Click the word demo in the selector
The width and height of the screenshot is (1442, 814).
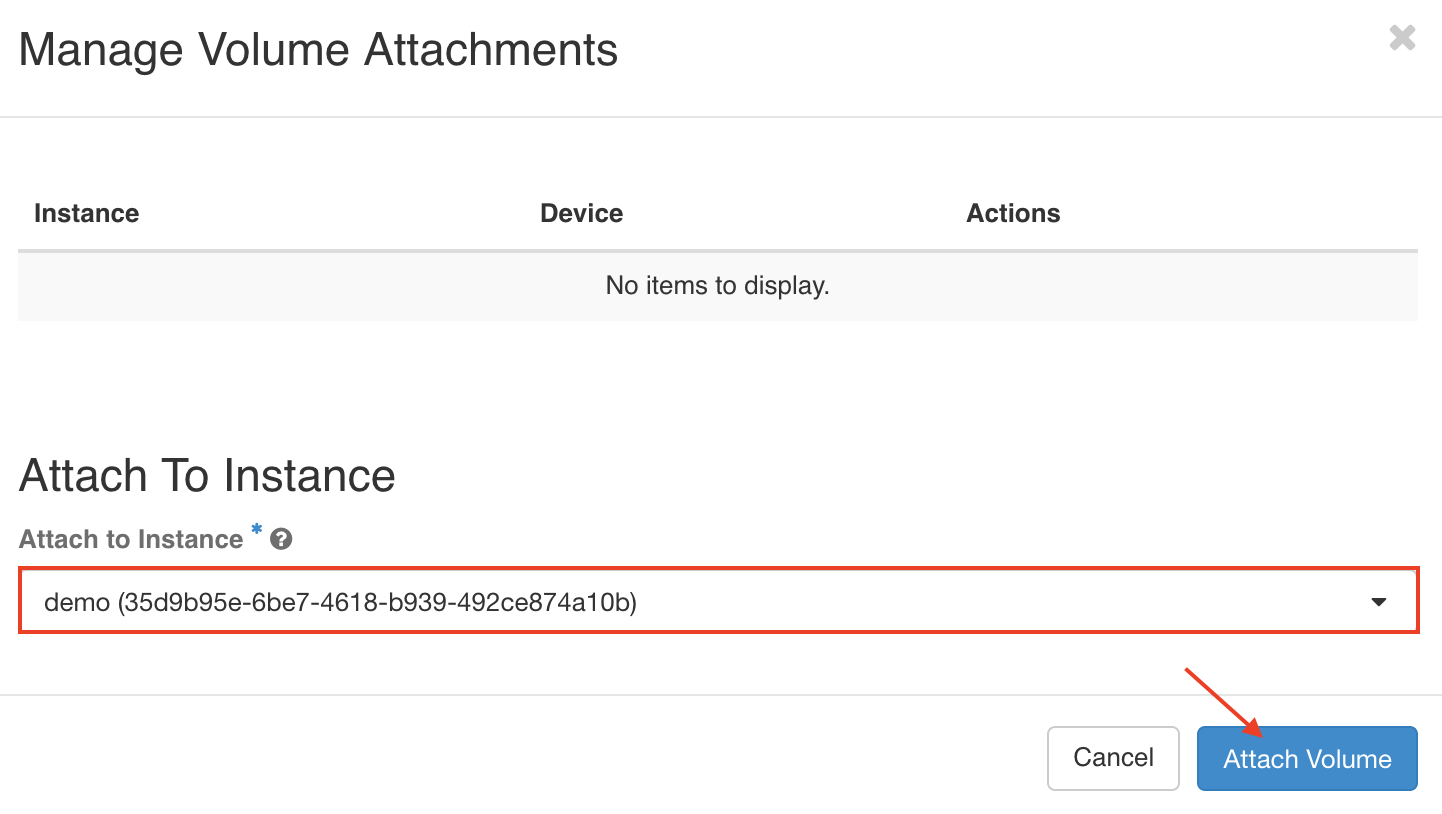(77, 602)
